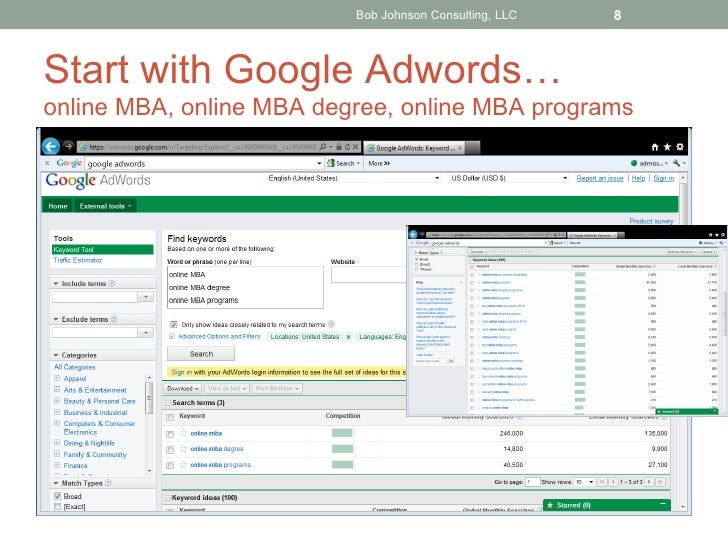Star the 'online mba degree' keyword
Screen dimensions: 728x546
[x=183, y=448]
